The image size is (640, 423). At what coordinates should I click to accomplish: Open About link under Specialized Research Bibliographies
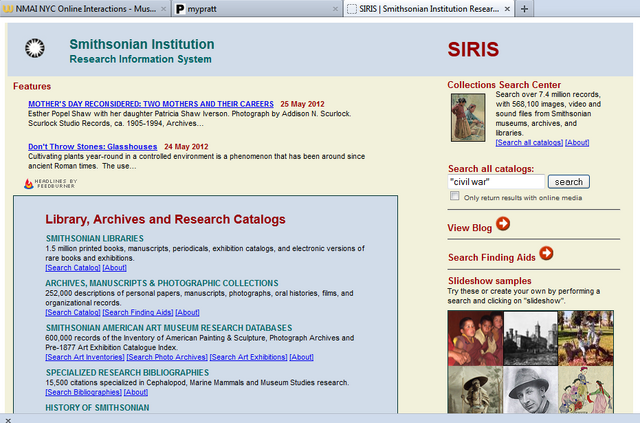click(x=136, y=392)
